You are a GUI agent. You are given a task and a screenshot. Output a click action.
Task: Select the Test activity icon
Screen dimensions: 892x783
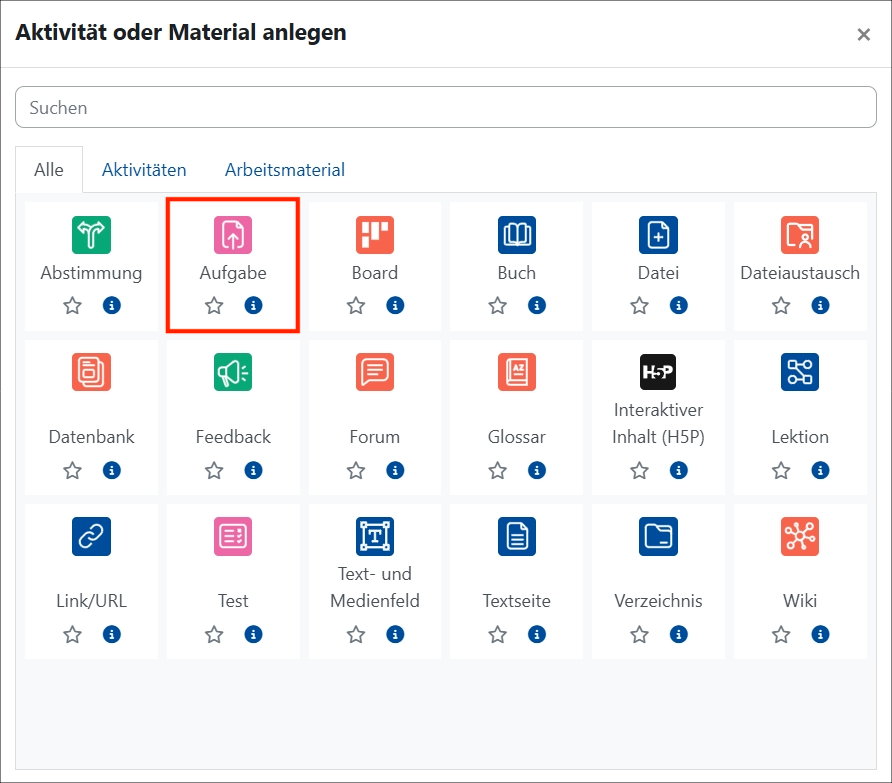coord(232,536)
